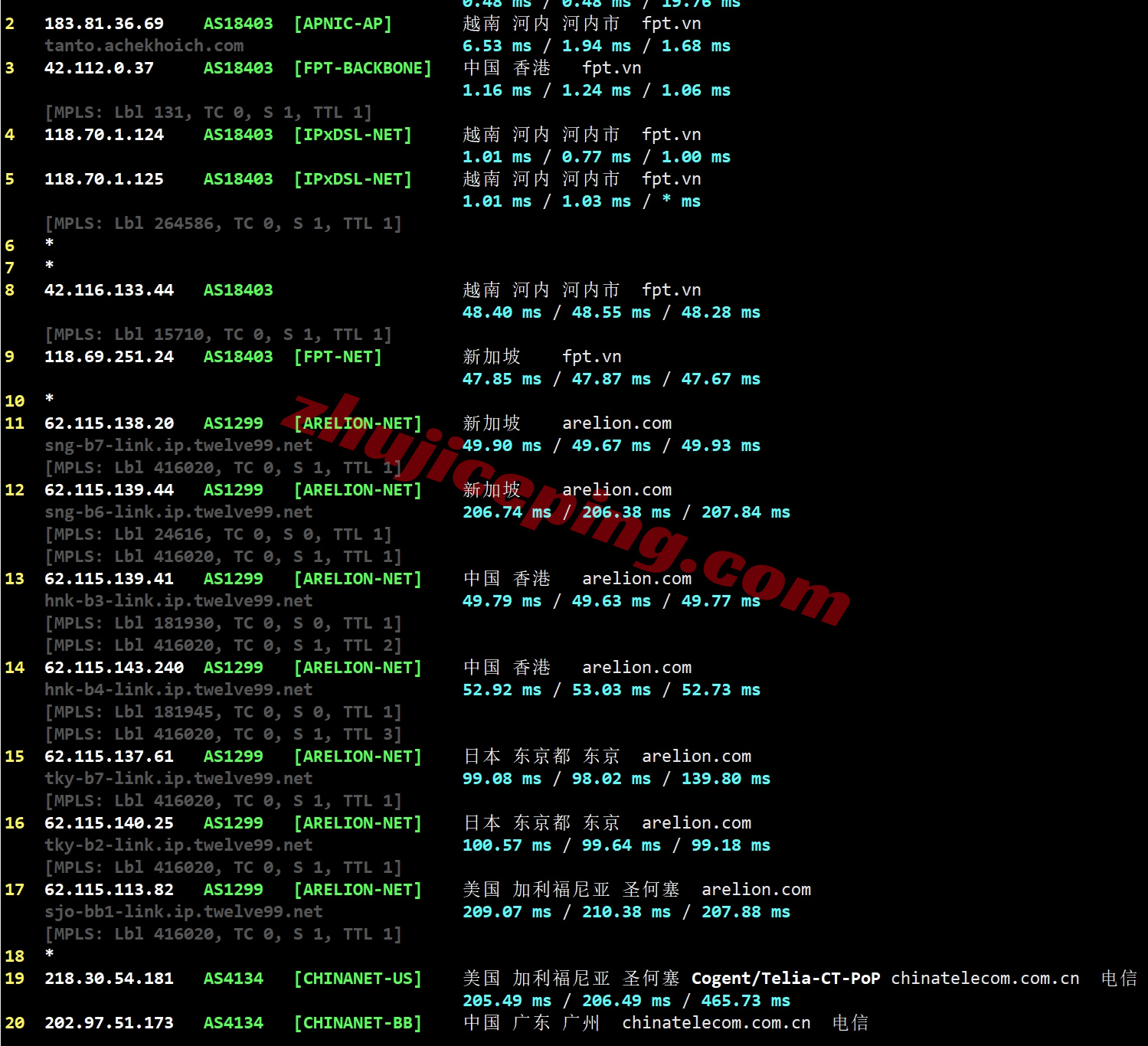
Task: Select IP address 62.115.113.82
Action: (109, 890)
